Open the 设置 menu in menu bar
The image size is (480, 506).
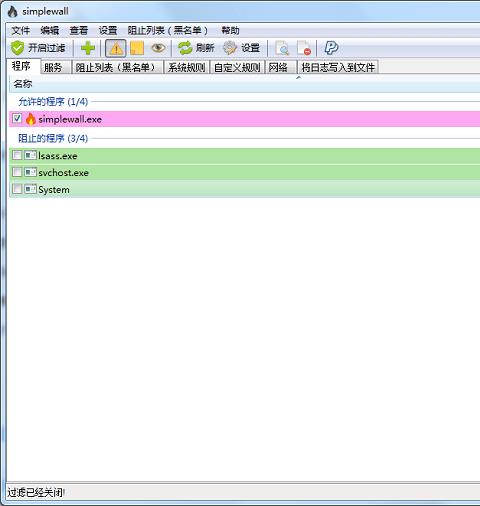coord(108,31)
